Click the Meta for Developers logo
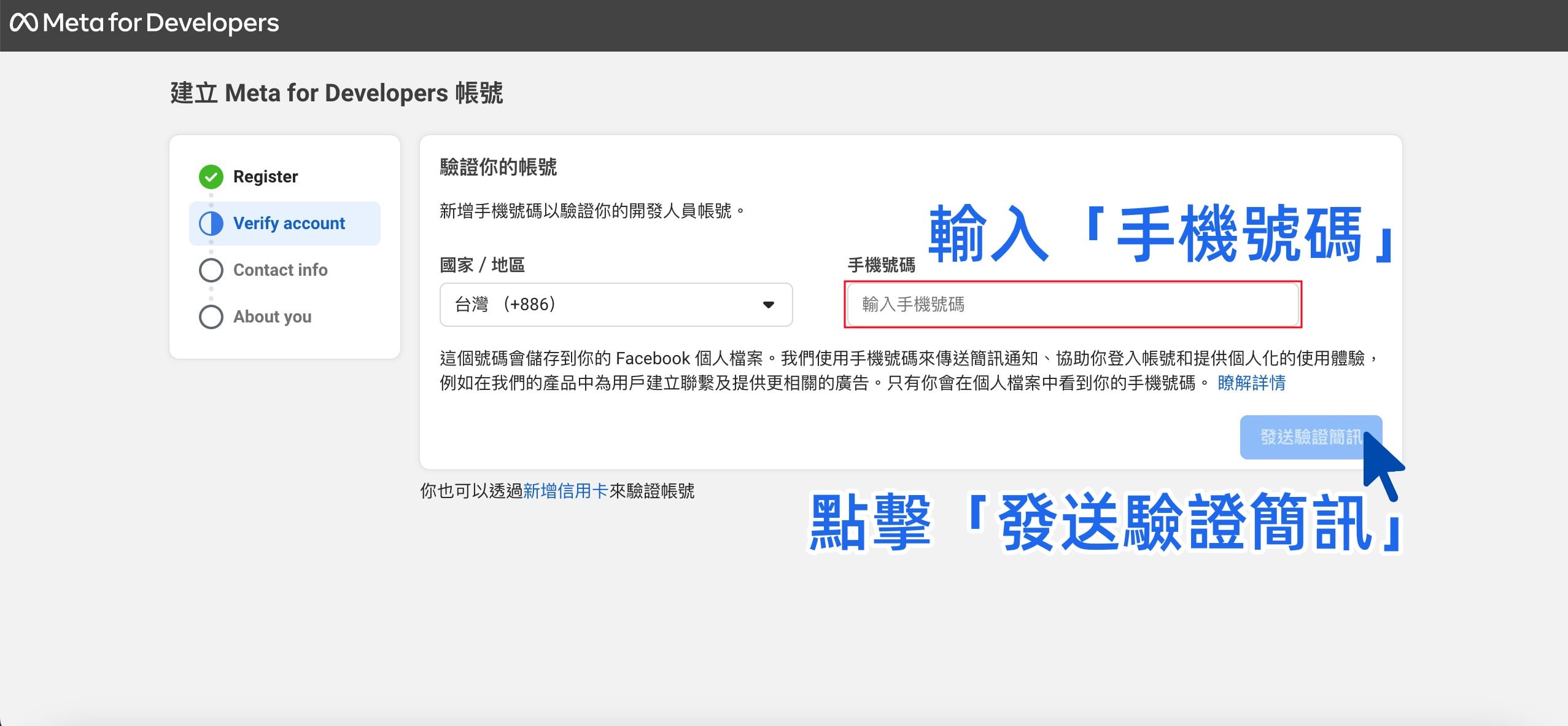The width and height of the screenshot is (1568, 726). pyautogui.click(x=144, y=23)
